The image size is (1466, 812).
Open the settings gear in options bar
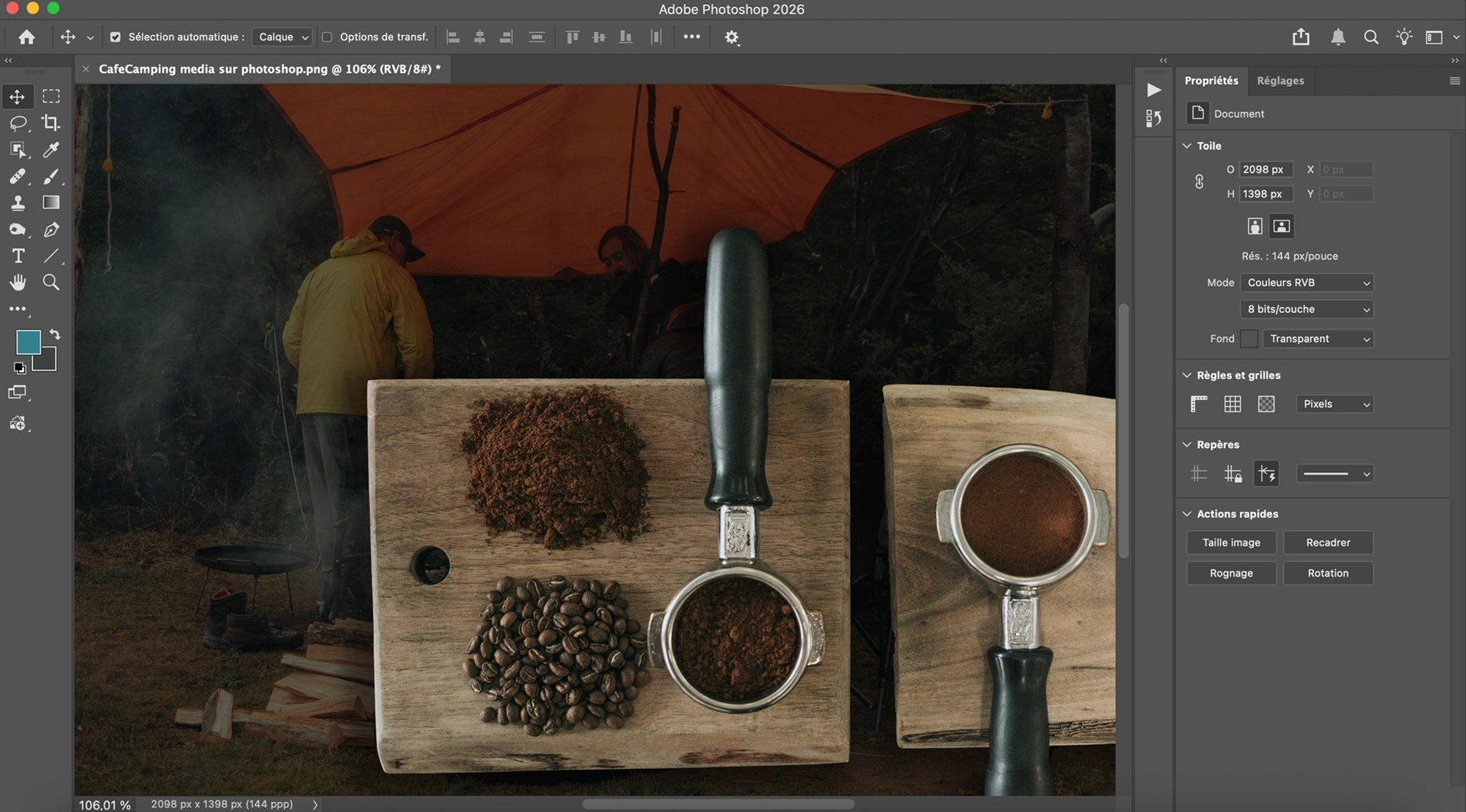731,37
